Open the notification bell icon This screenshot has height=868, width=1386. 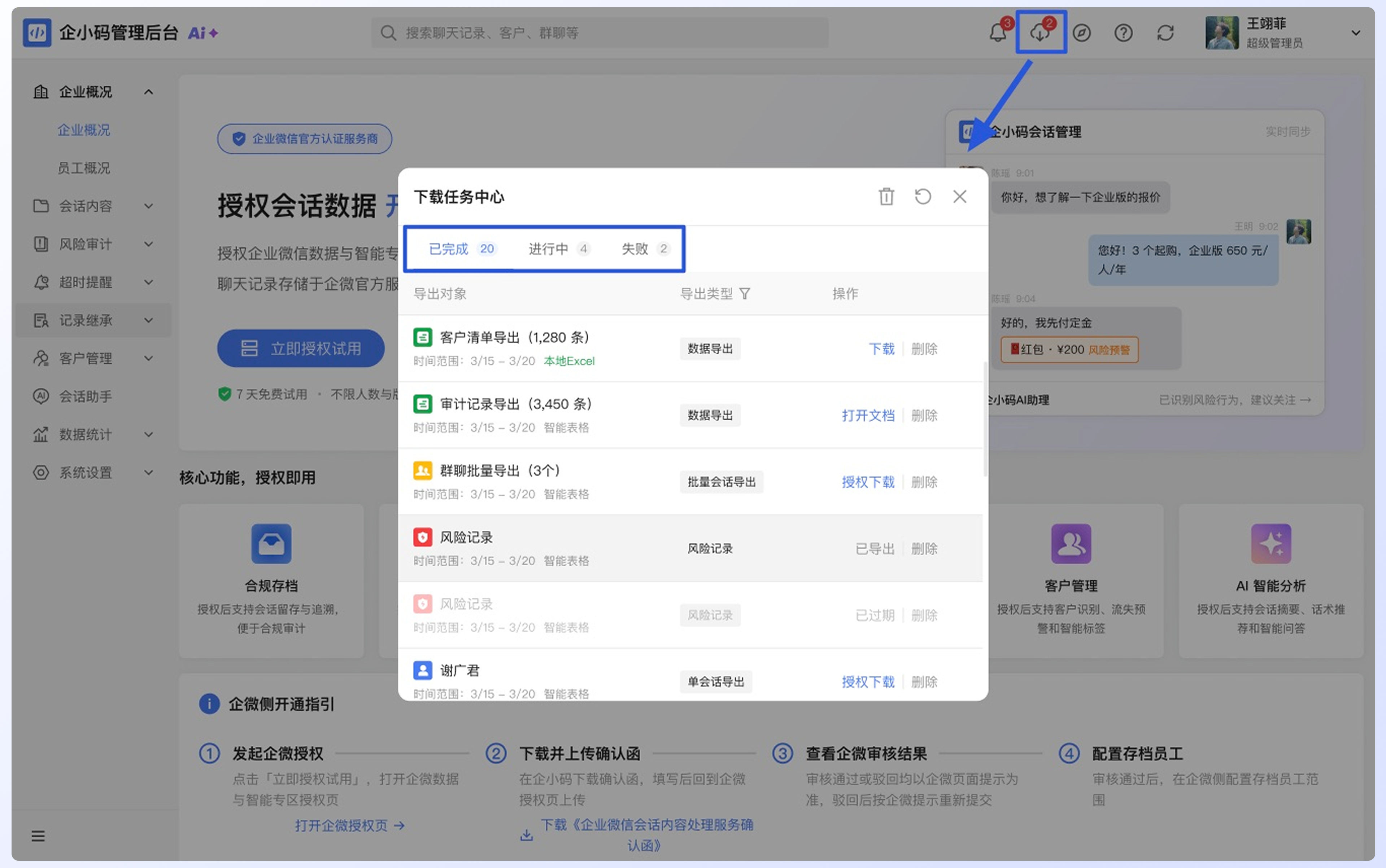click(x=998, y=33)
